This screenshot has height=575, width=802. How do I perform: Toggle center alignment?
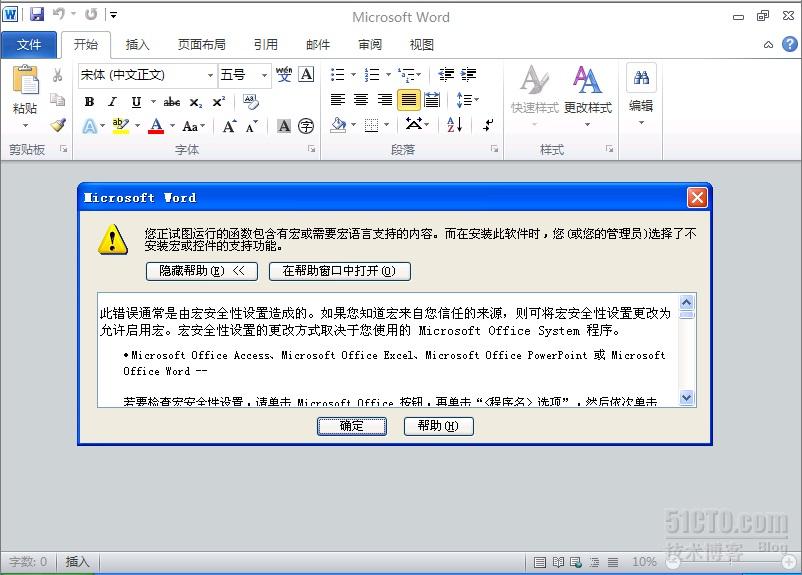click(361, 100)
